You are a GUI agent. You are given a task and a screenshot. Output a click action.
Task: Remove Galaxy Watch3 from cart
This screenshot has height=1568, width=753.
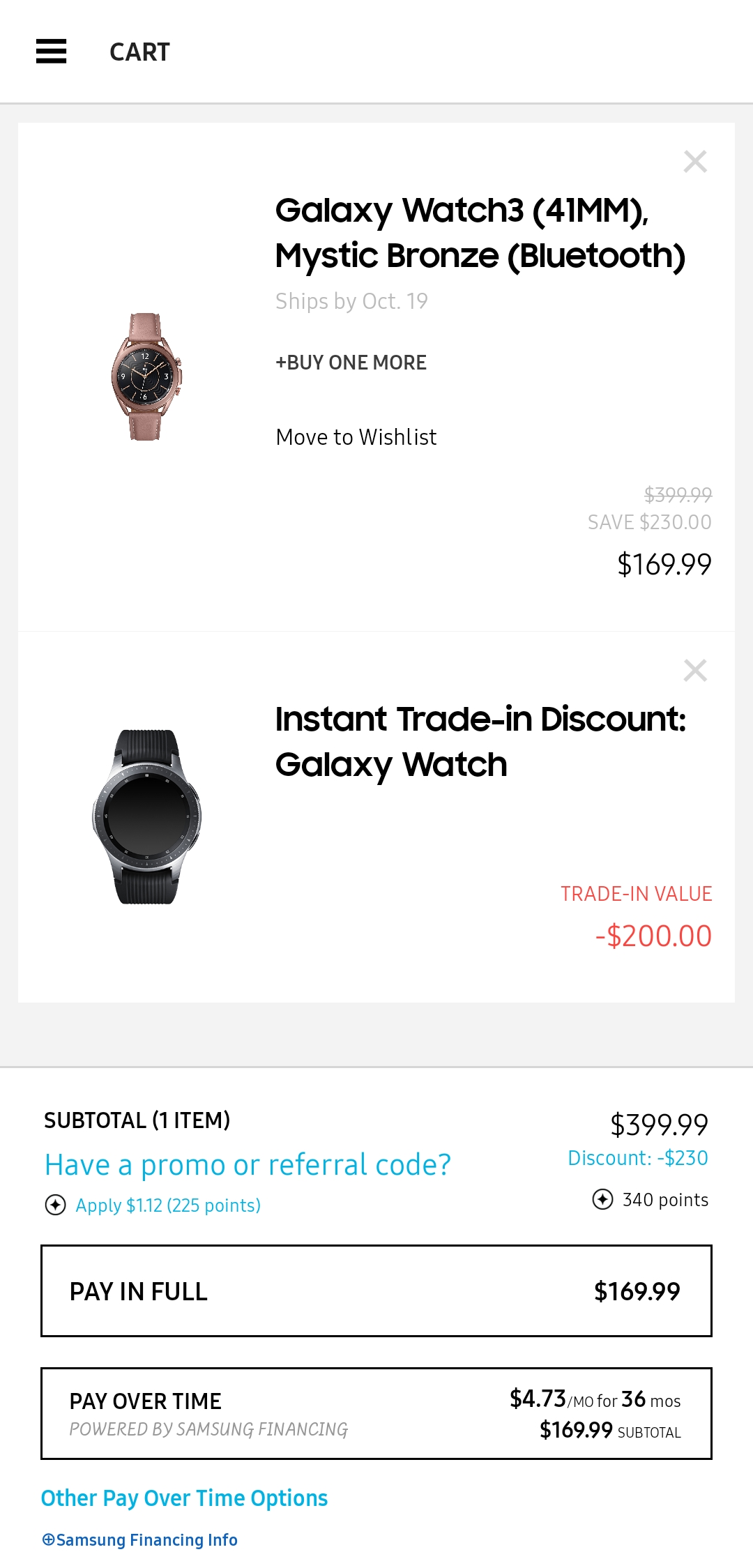695,162
